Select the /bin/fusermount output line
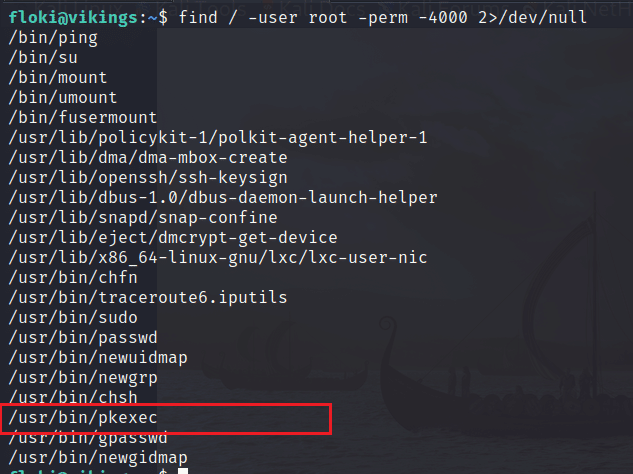 tap(83, 117)
